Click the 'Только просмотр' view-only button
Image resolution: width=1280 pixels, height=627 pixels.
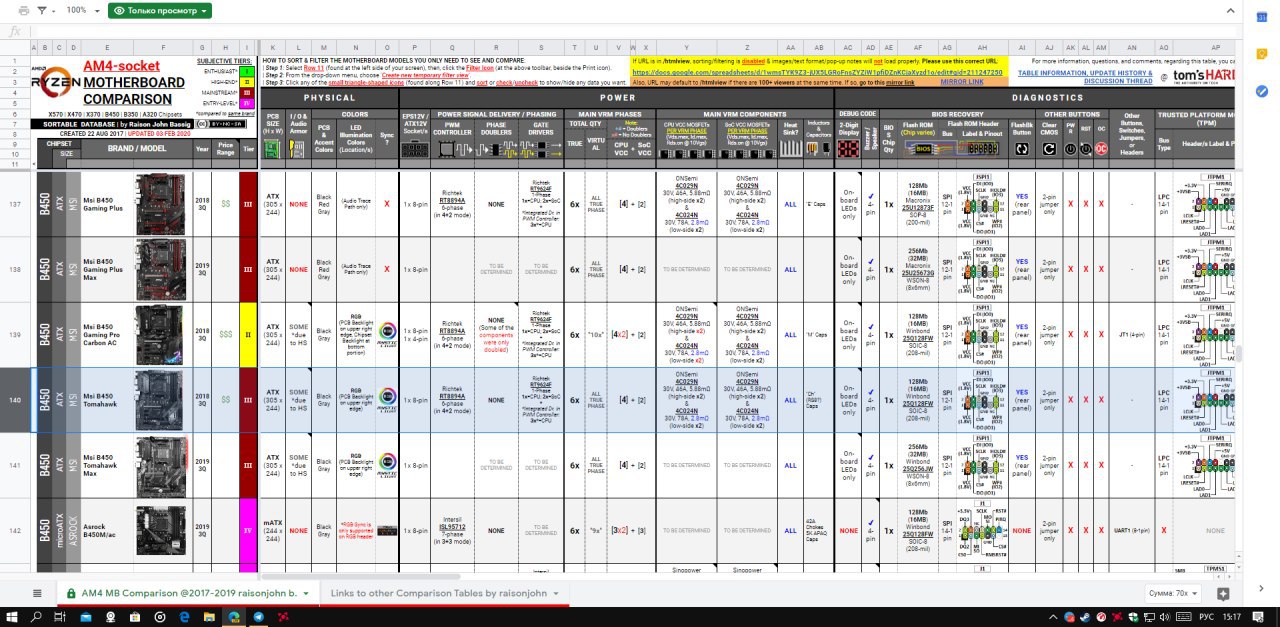click(x=161, y=10)
